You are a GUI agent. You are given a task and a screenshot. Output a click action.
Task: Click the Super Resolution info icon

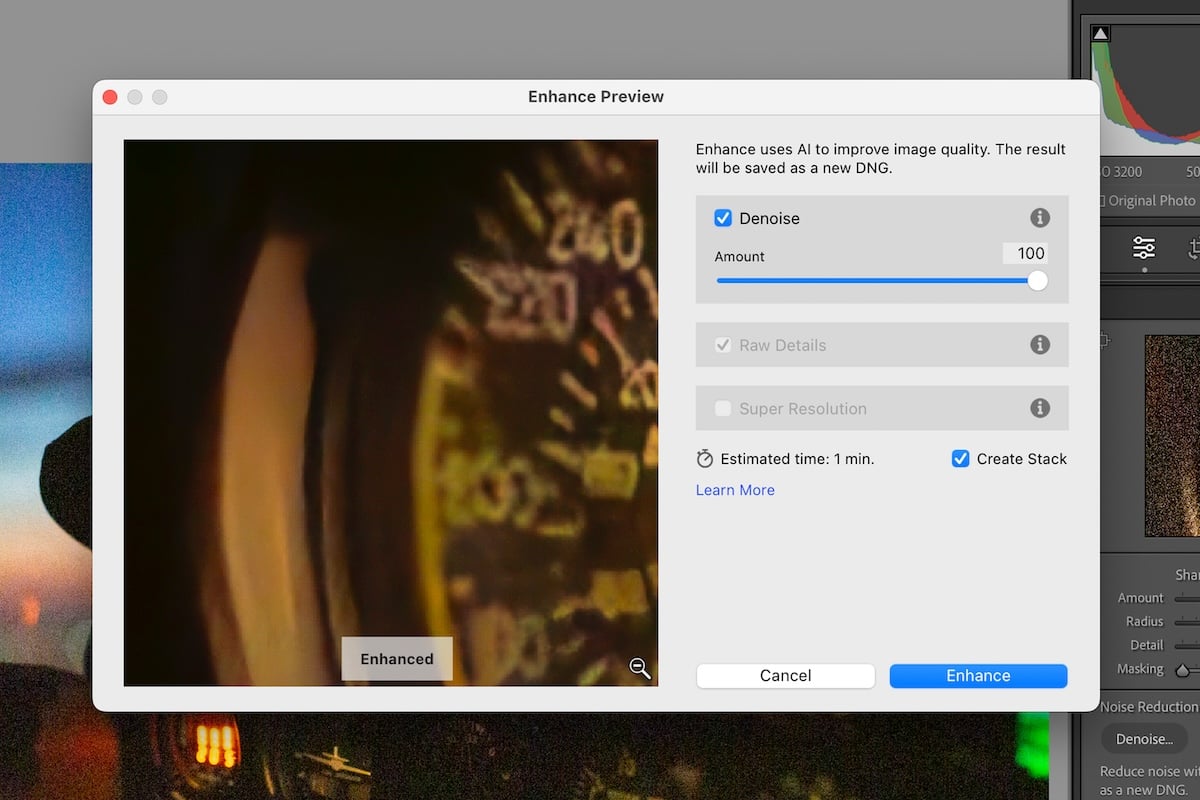click(x=1039, y=408)
